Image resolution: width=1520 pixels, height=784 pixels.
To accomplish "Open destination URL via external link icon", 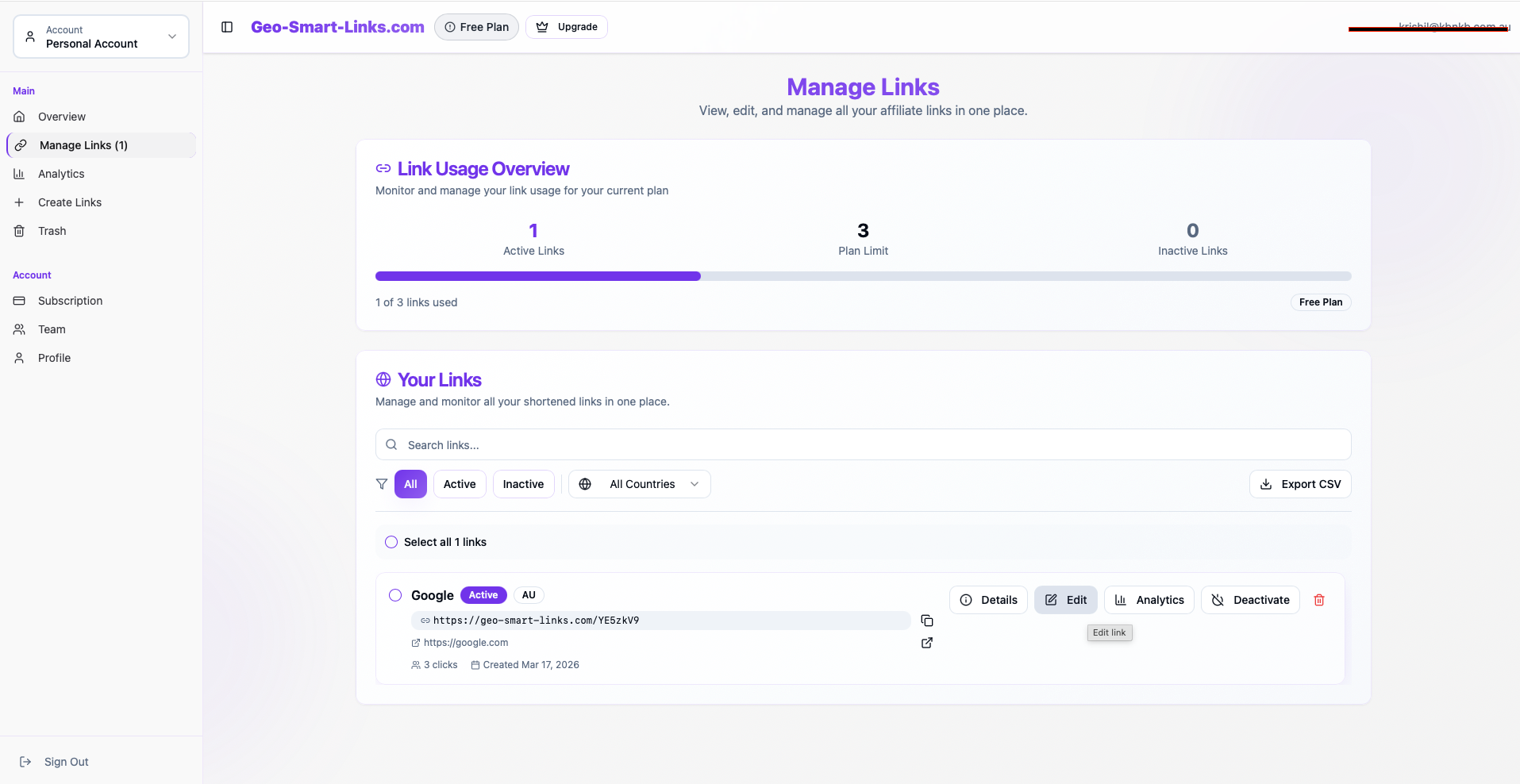I will tap(927, 643).
